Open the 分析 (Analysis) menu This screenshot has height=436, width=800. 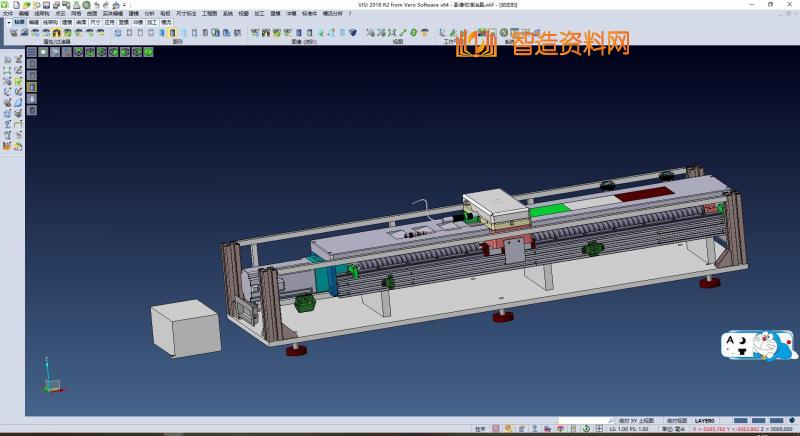tap(149, 13)
